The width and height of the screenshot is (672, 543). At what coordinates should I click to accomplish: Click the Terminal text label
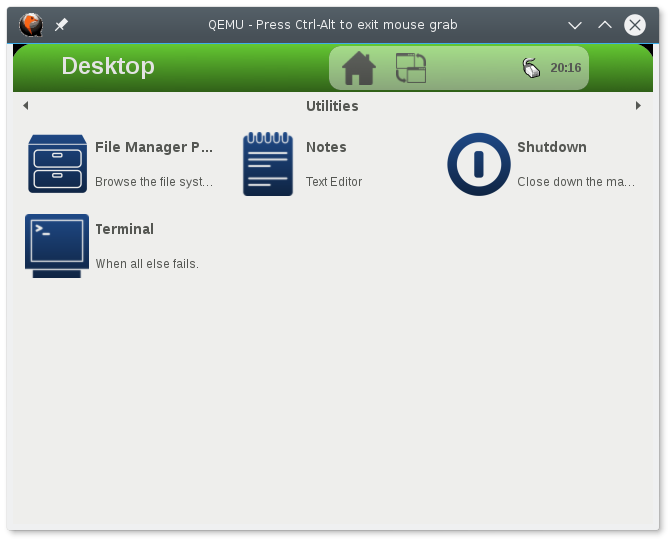click(x=124, y=229)
